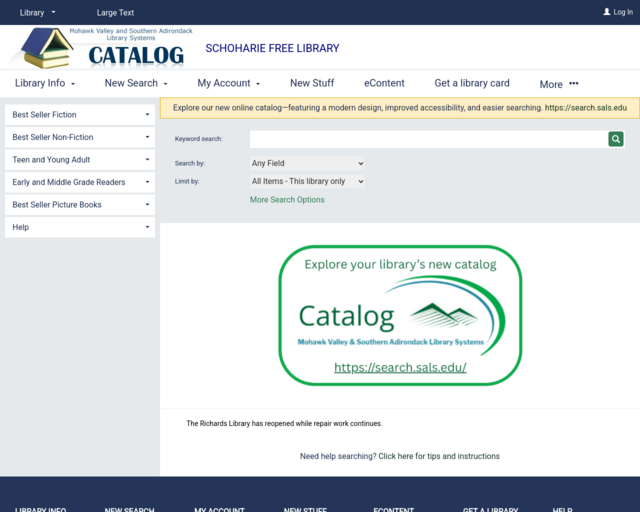Open the Search by Any Field dropdown
Screen dimensions: 640x512
307,163
